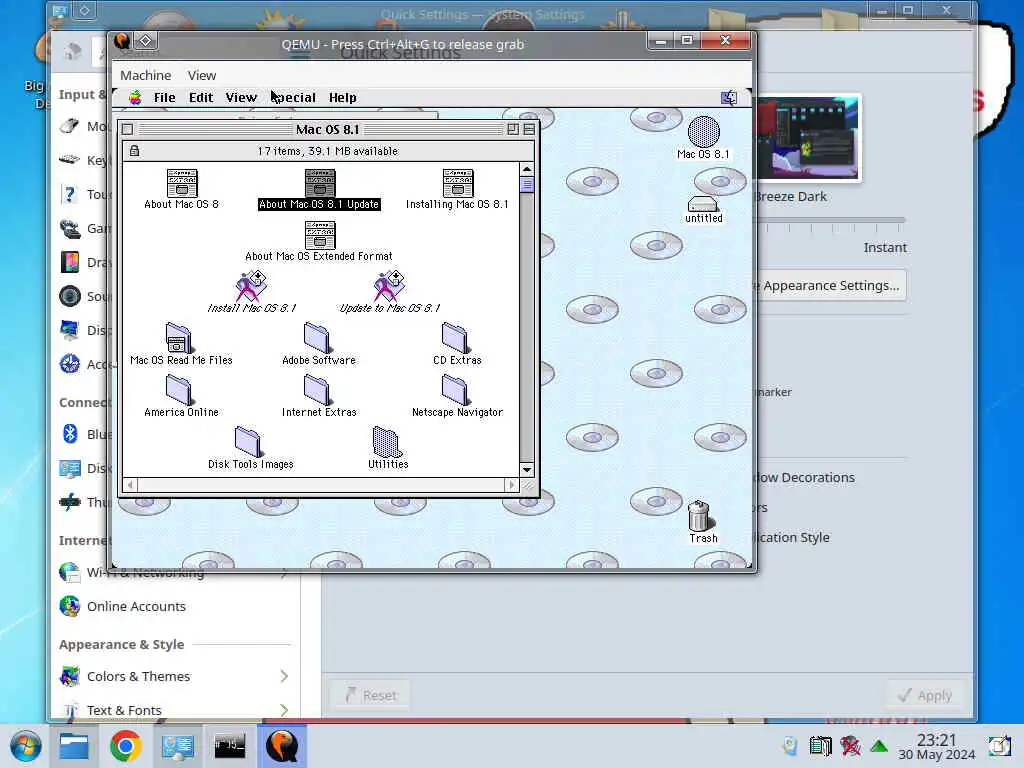Select the untitled hard disk icon
Image resolution: width=1024 pixels, height=768 pixels.
pyautogui.click(x=703, y=204)
